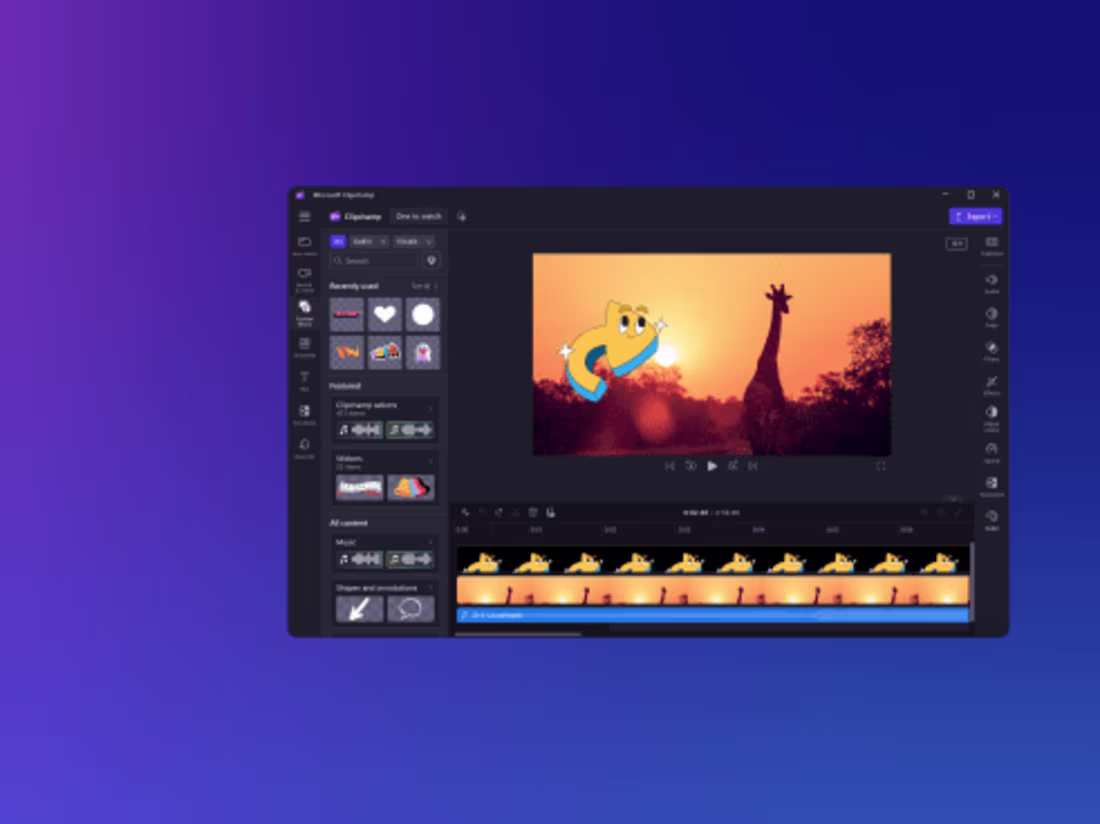This screenshot has height=824, width=1100.
Task: Open the Captions panel
Action: (x=990, y=245)
